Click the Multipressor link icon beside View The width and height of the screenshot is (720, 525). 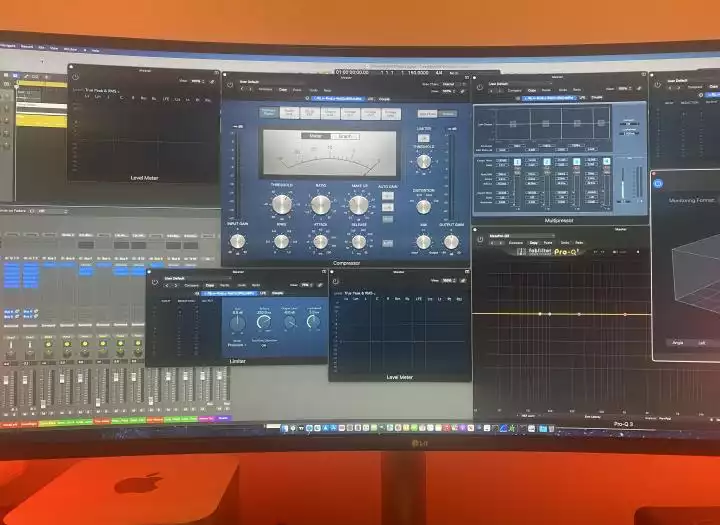tap(639, 89)
